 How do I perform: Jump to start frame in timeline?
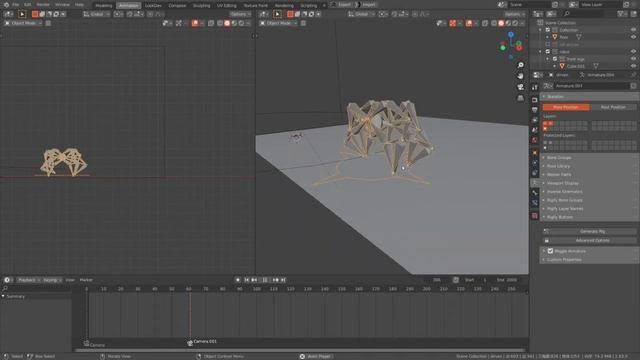pyautogui.click(x=247, y=280)
